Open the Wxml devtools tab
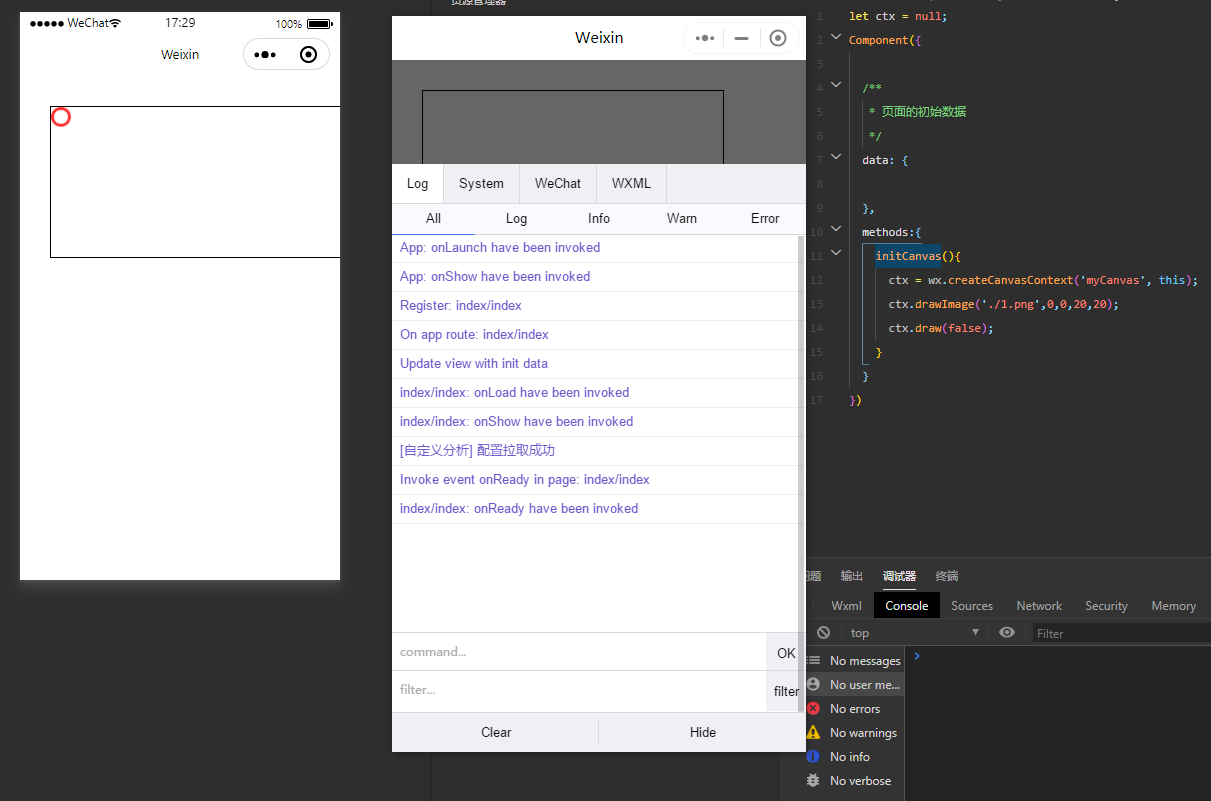 click(x=846, y=605)
